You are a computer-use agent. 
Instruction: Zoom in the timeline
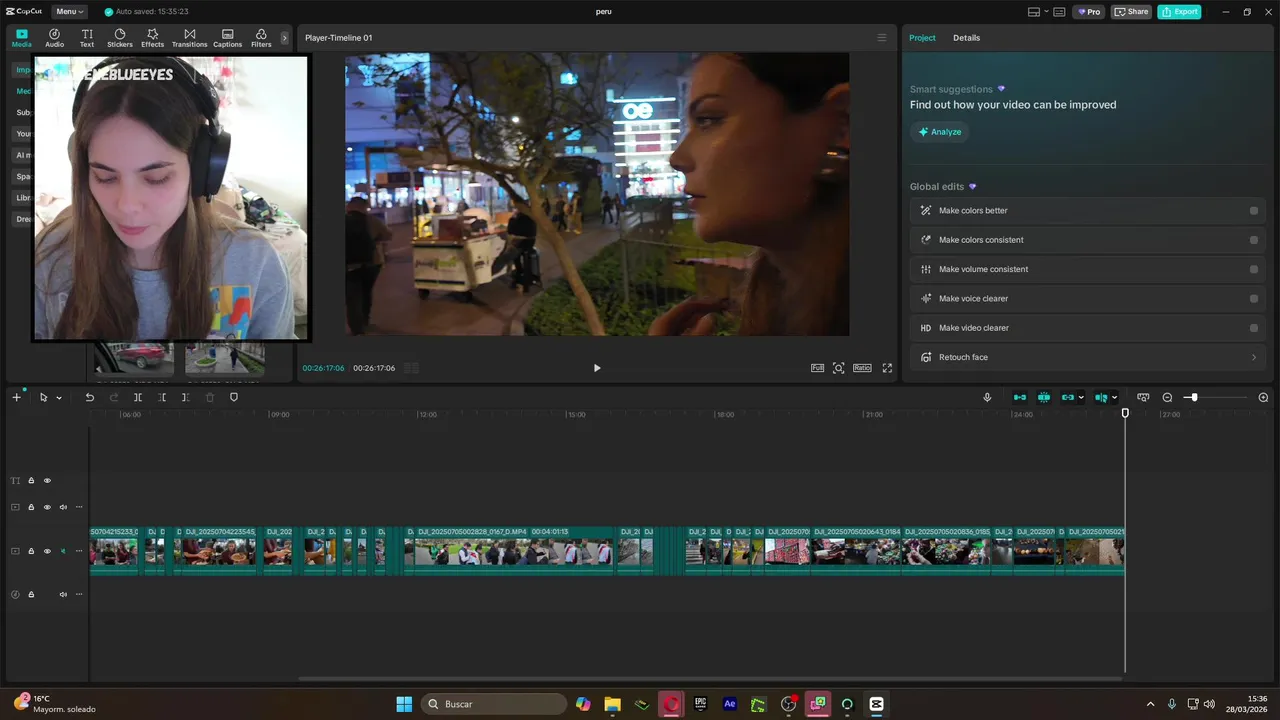pyautogui.click(x=1263, y=397)
